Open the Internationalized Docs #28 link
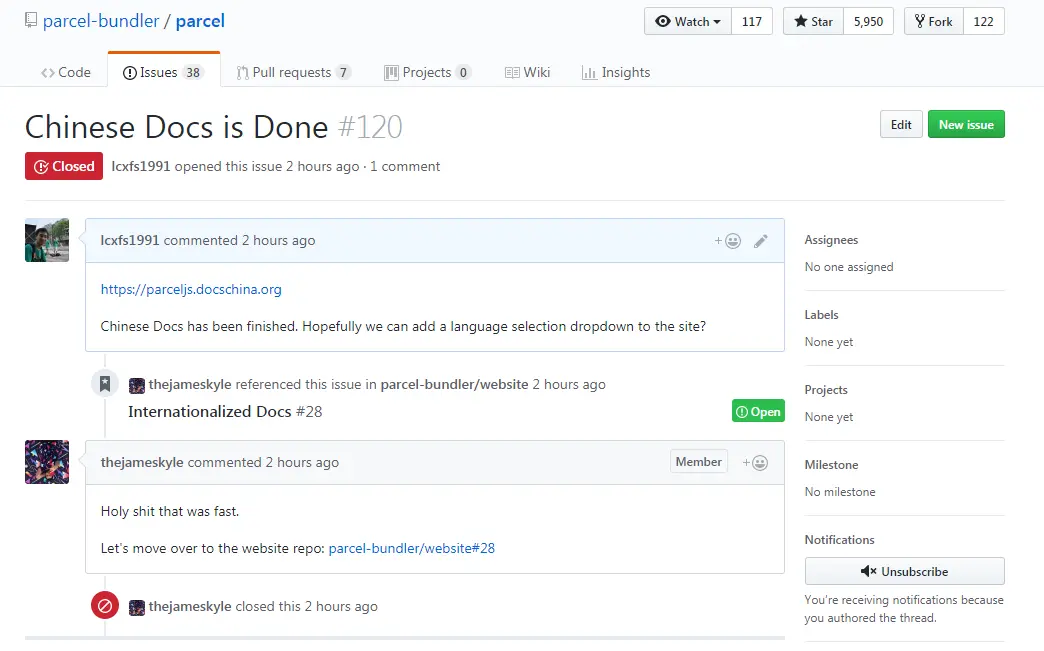1044x651 pixels. tap(225, 411)
